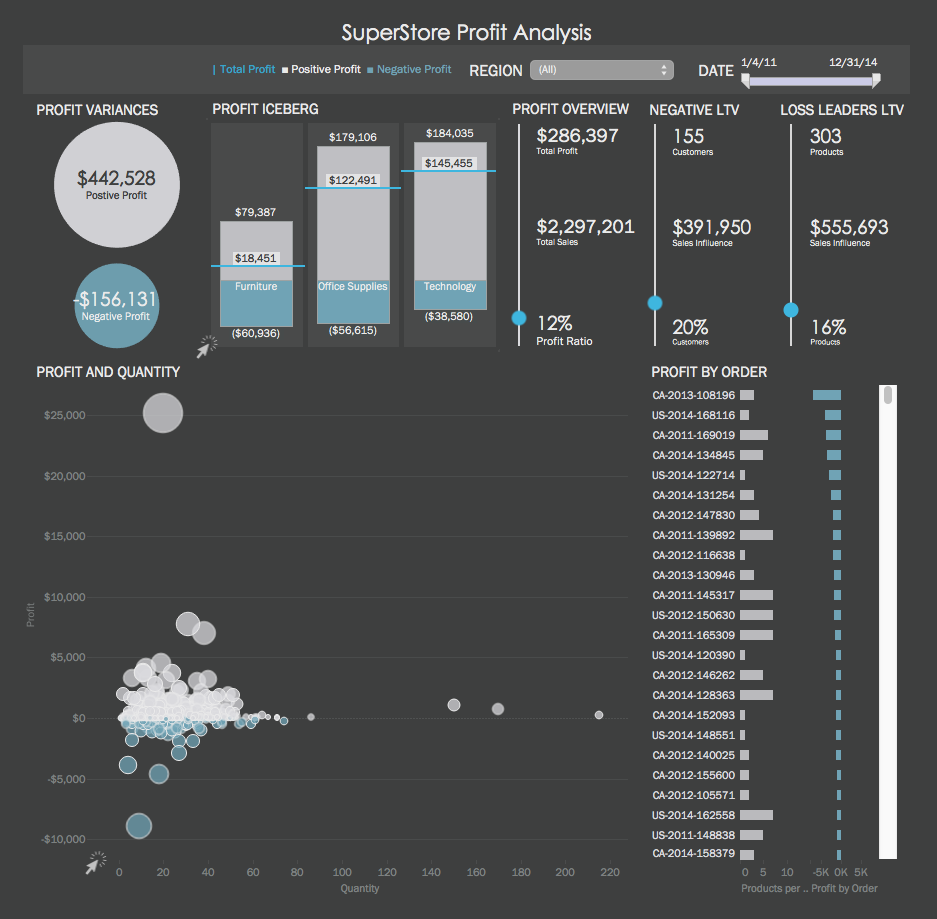Select order CA-2014-131254 in the list

tap(693, 495)
